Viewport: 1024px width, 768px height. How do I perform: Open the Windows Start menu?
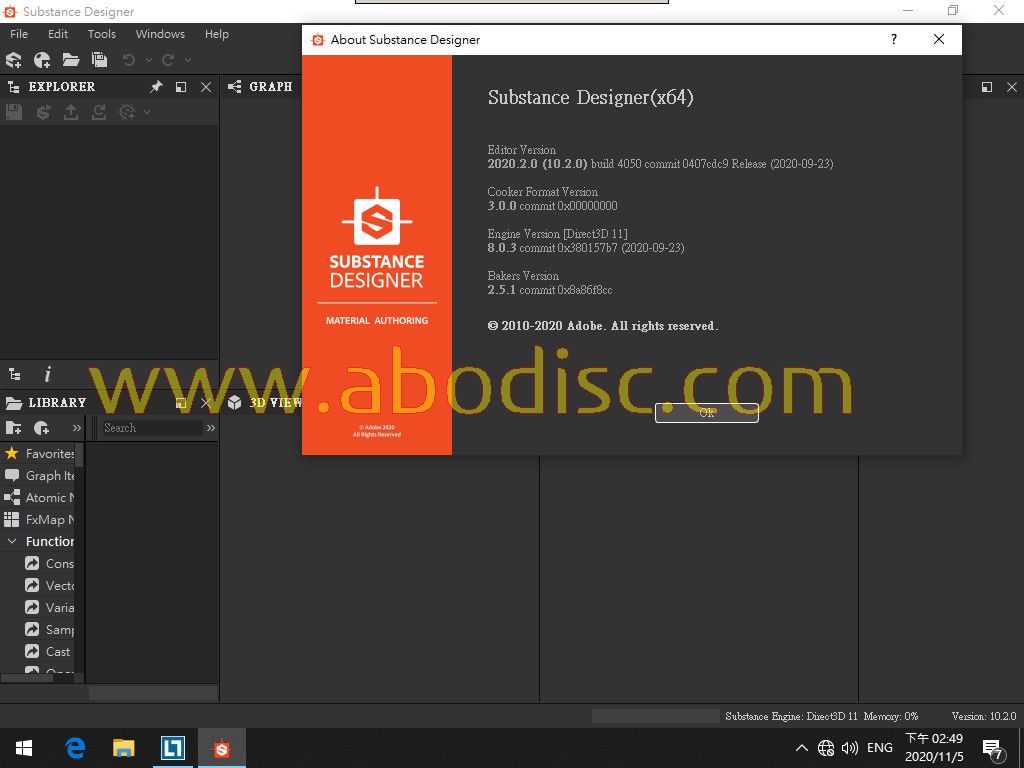(24, 748)
